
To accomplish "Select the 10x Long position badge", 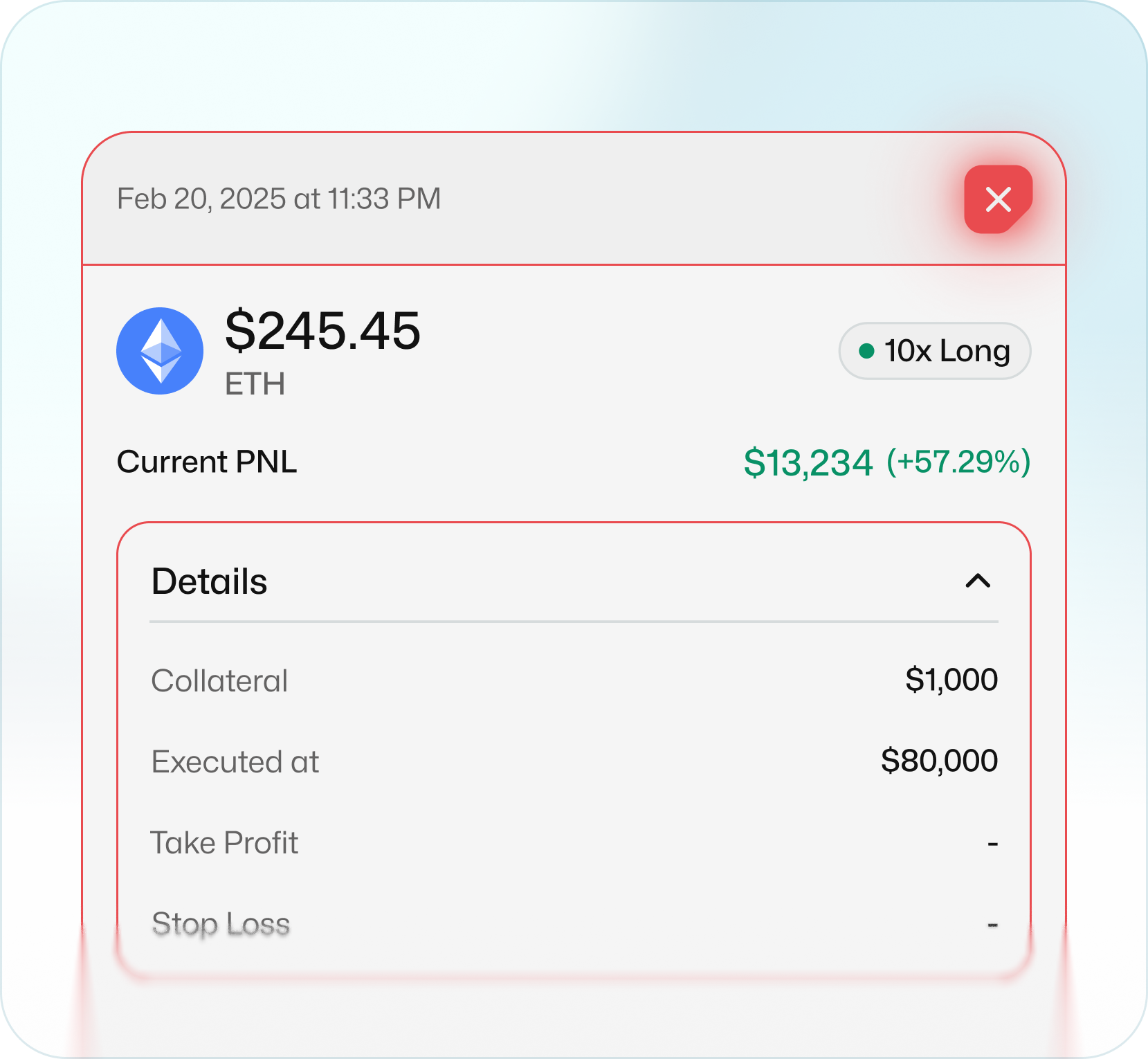I will (935, 351).
